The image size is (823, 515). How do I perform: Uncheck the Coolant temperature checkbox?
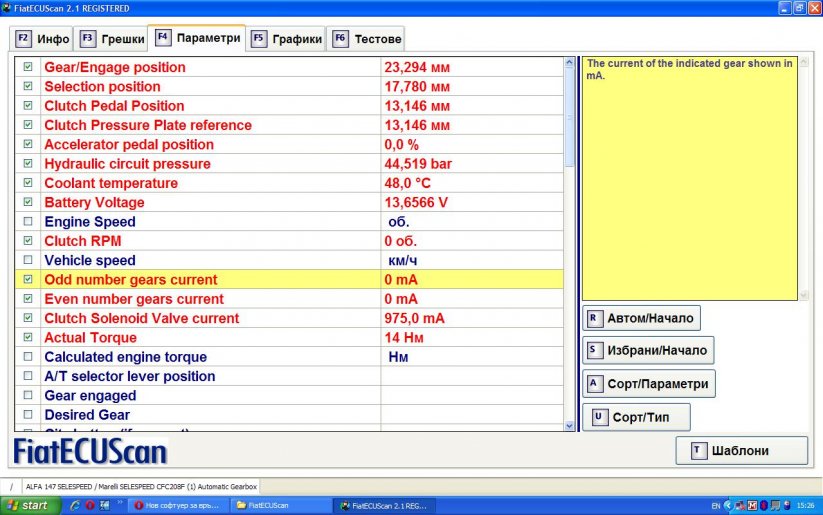click(28, 183)
